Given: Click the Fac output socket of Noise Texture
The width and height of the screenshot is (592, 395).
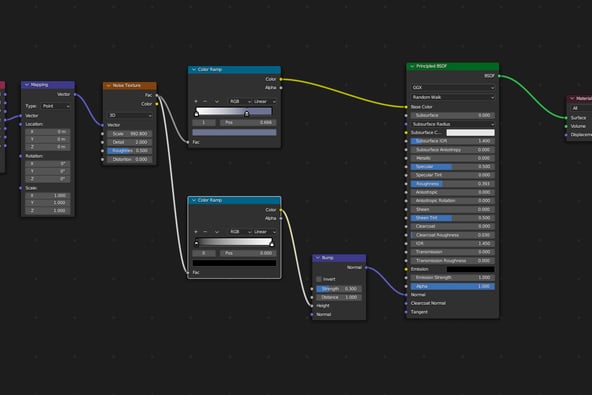Looking at the screenshot, I should 157,95.
